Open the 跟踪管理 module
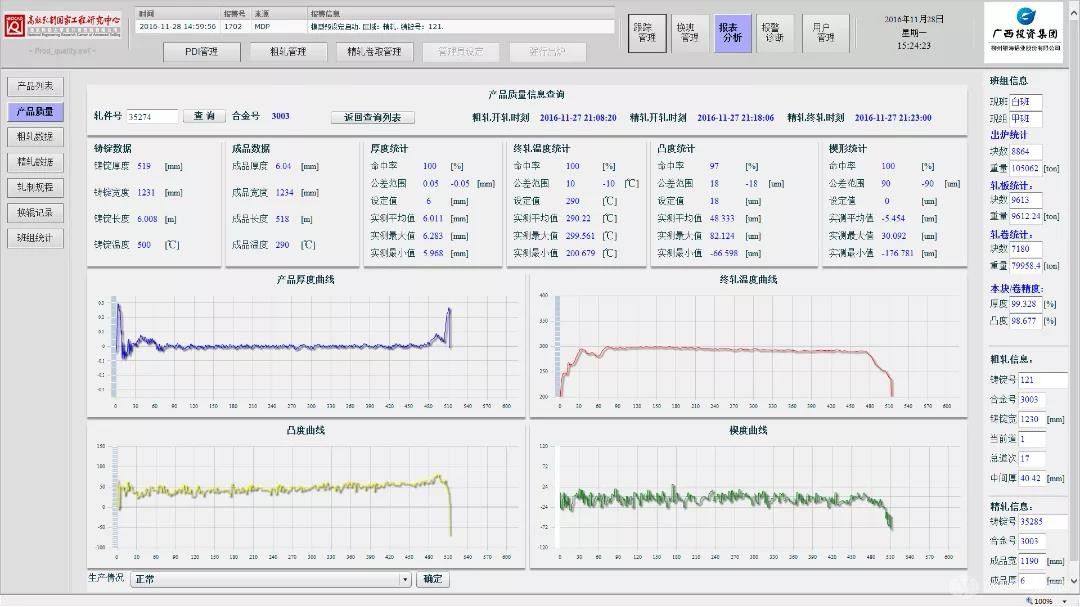Viewport: 1080px width, 607px height. point(647,33)
